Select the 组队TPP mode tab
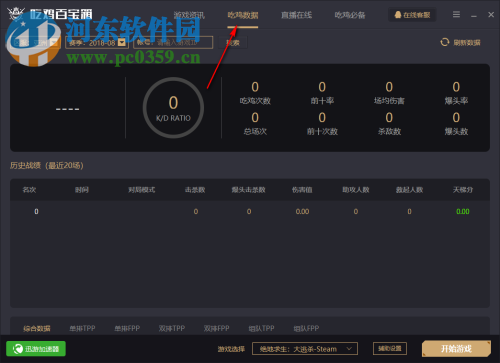Viewport: 500px width, 363px height. [262, 328]
